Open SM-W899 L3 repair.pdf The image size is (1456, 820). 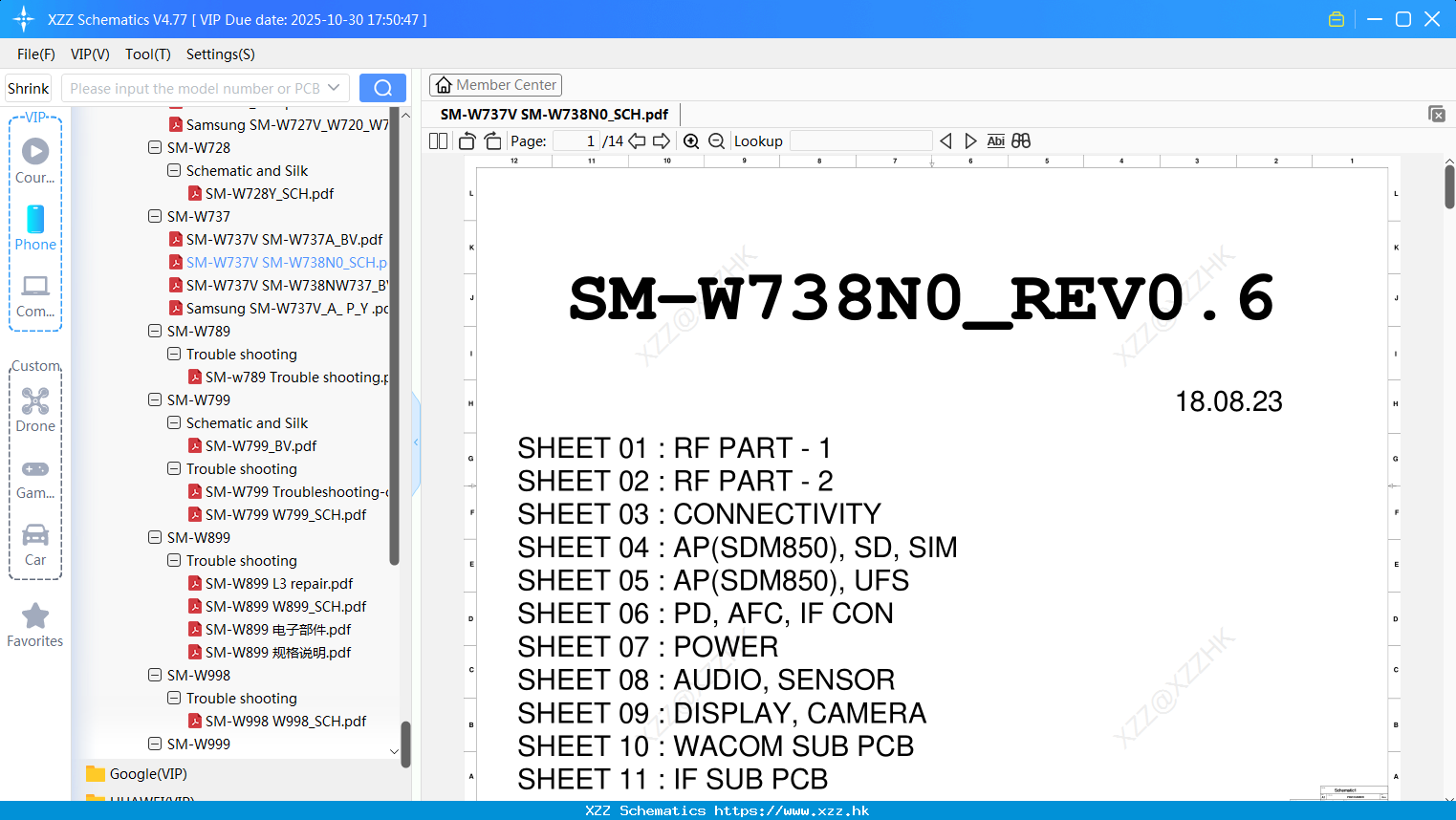point(271,583)
